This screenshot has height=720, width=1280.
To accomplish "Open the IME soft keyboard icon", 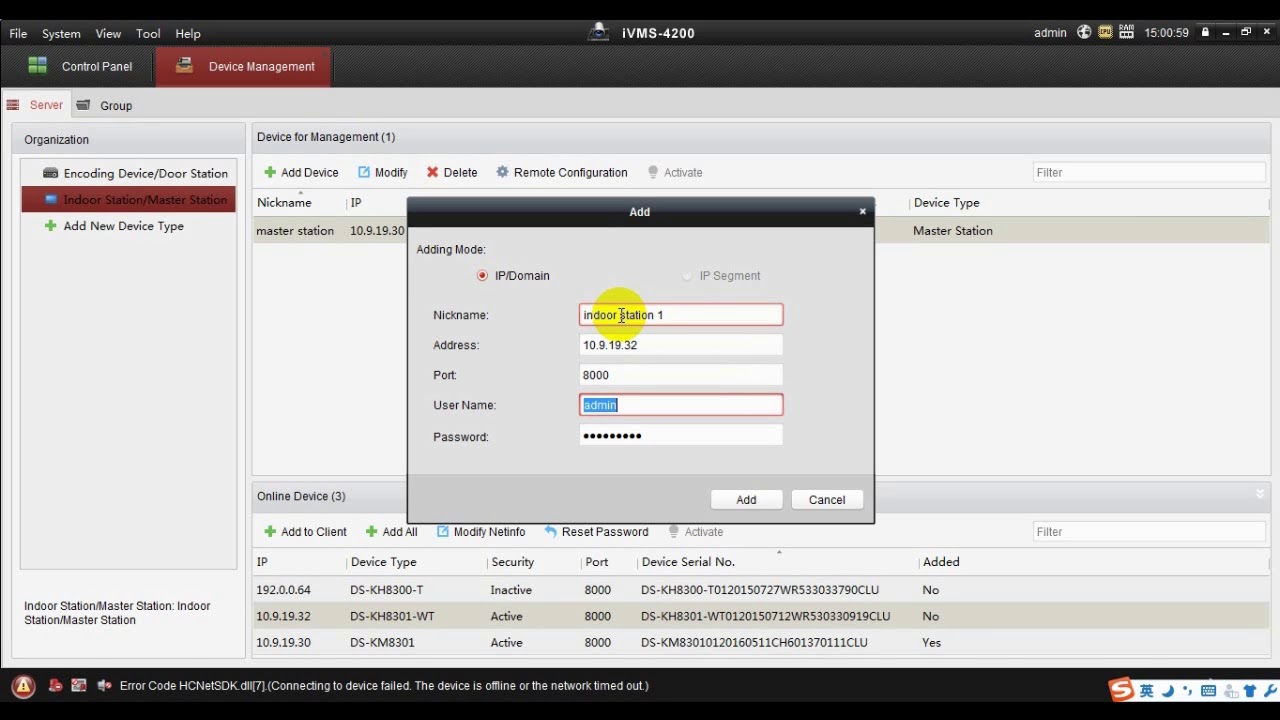I will coord(1208,691).
